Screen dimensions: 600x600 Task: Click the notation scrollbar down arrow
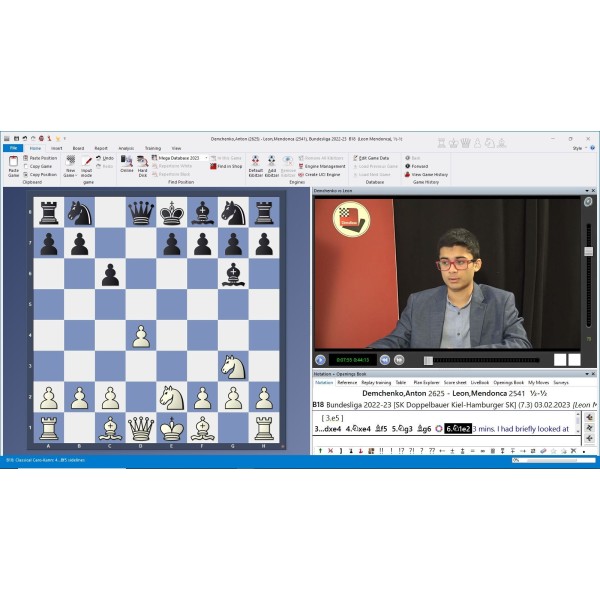click(578, 431)
